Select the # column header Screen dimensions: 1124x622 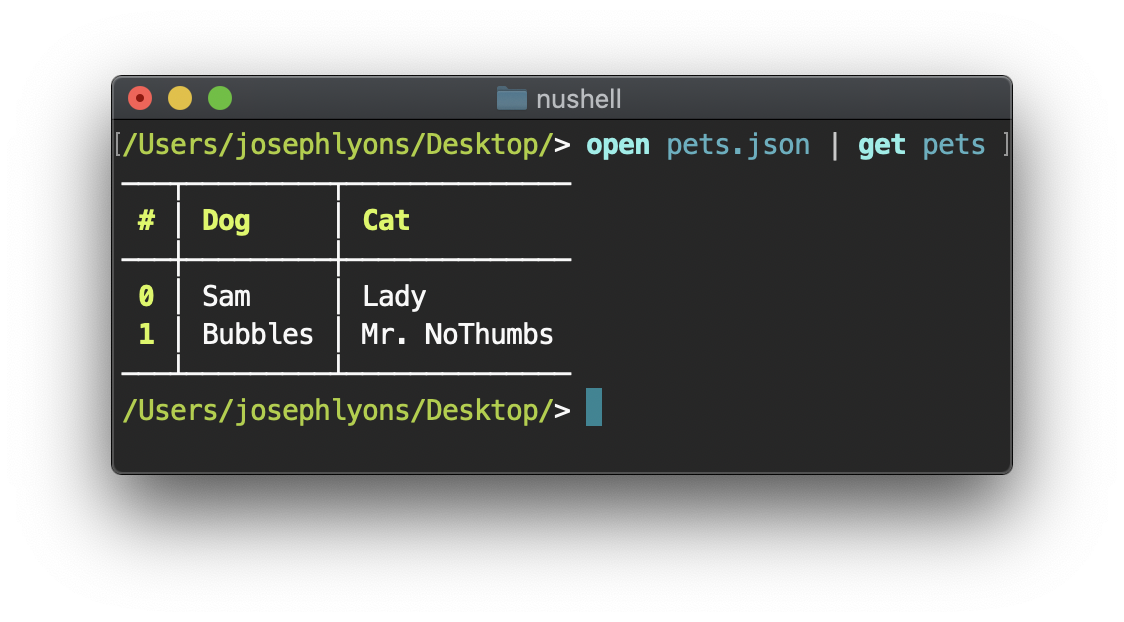click(147, 220)
